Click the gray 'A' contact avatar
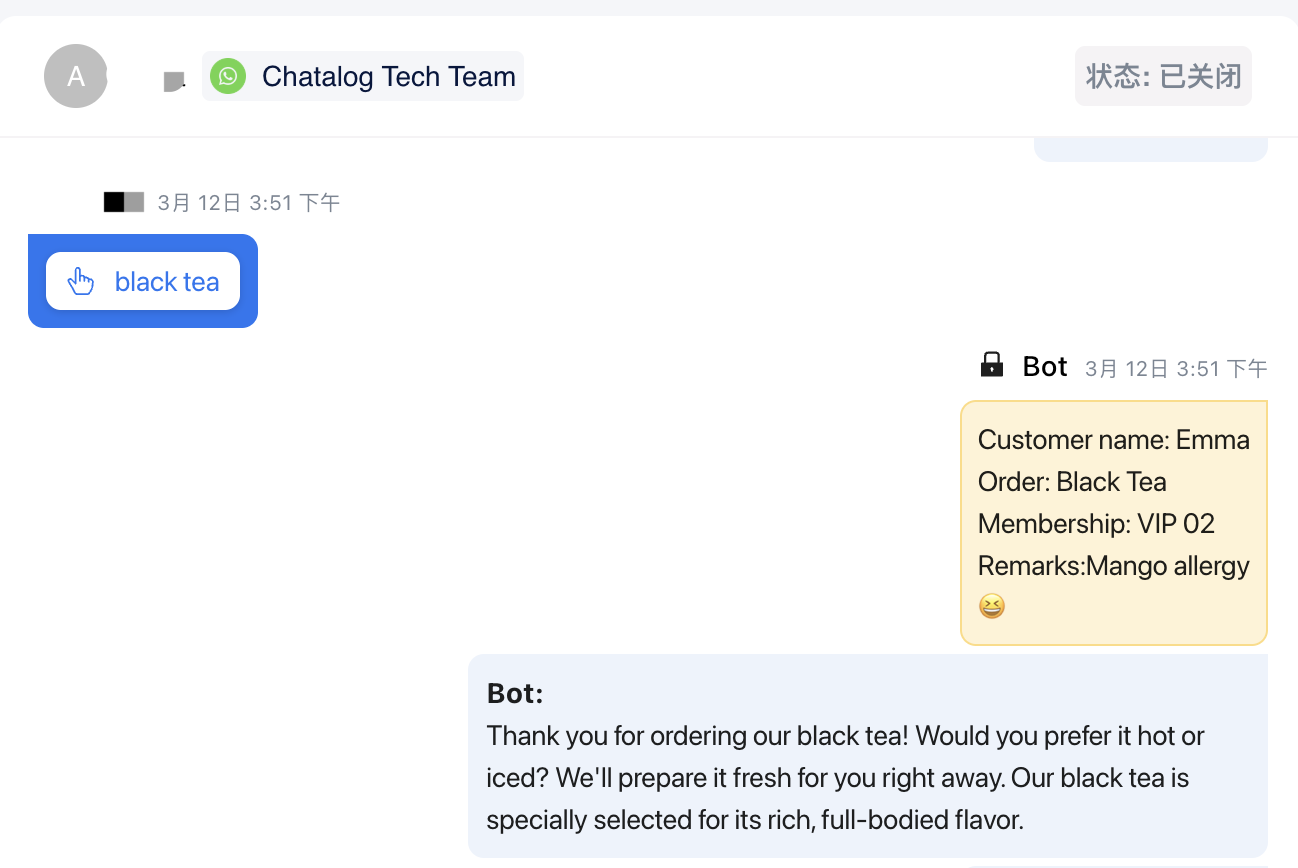 (76, 76)
